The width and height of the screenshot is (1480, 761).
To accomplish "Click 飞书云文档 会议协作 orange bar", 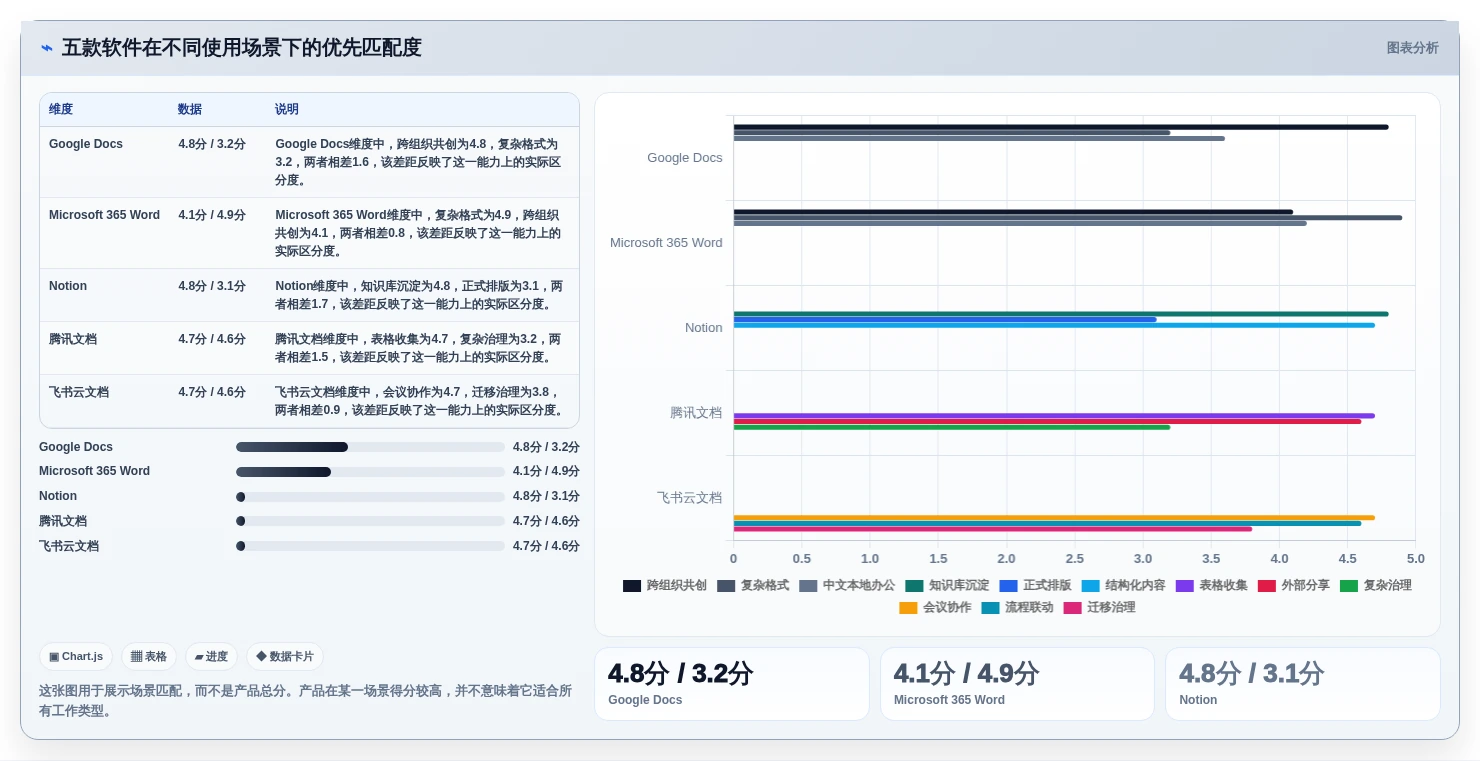I will pyautogui.click(x=1054, y=518).
